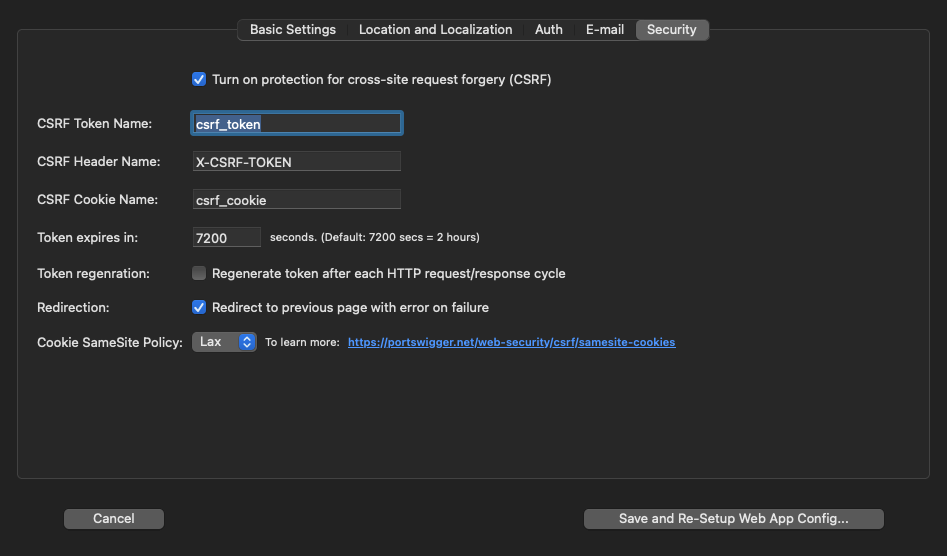Select the Auth tab

548,30
